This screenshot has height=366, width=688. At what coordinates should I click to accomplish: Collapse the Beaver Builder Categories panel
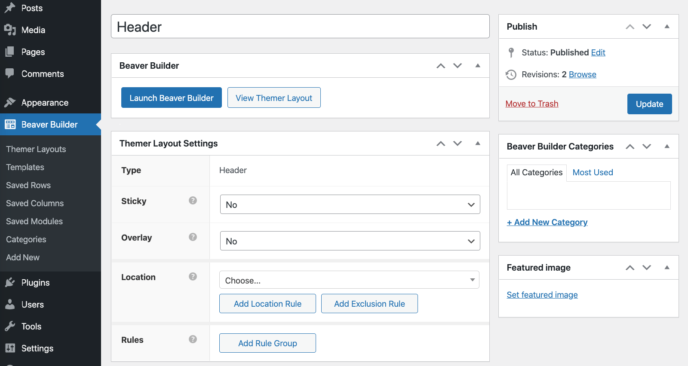[667, 147]
